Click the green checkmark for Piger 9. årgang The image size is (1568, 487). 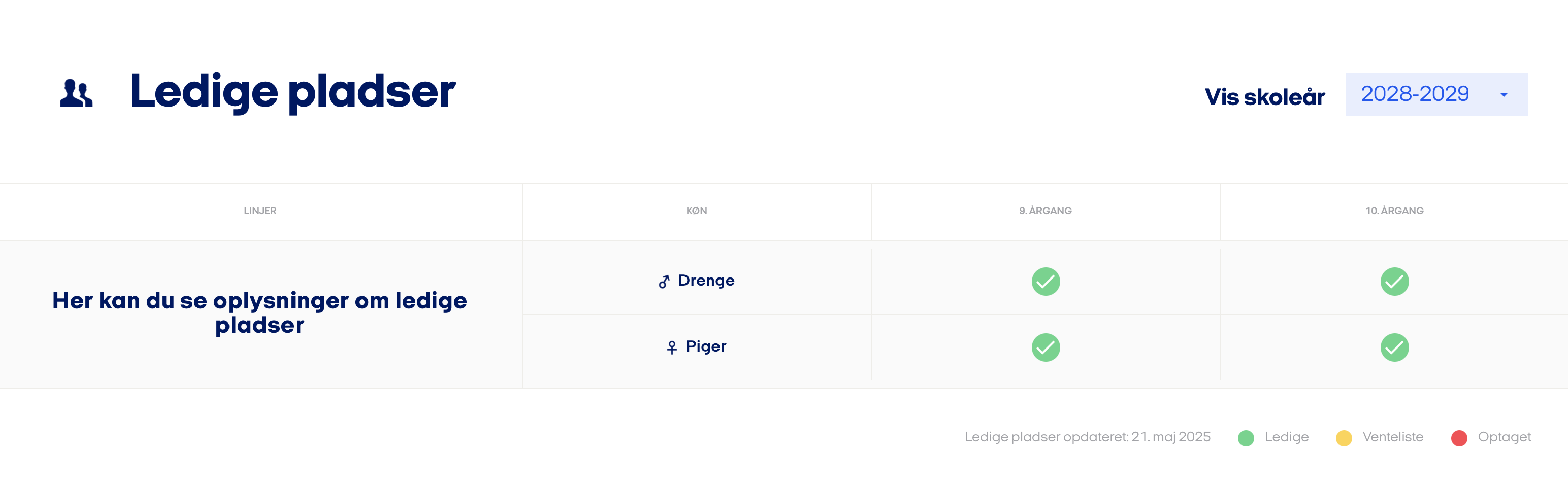[1046, 347]
